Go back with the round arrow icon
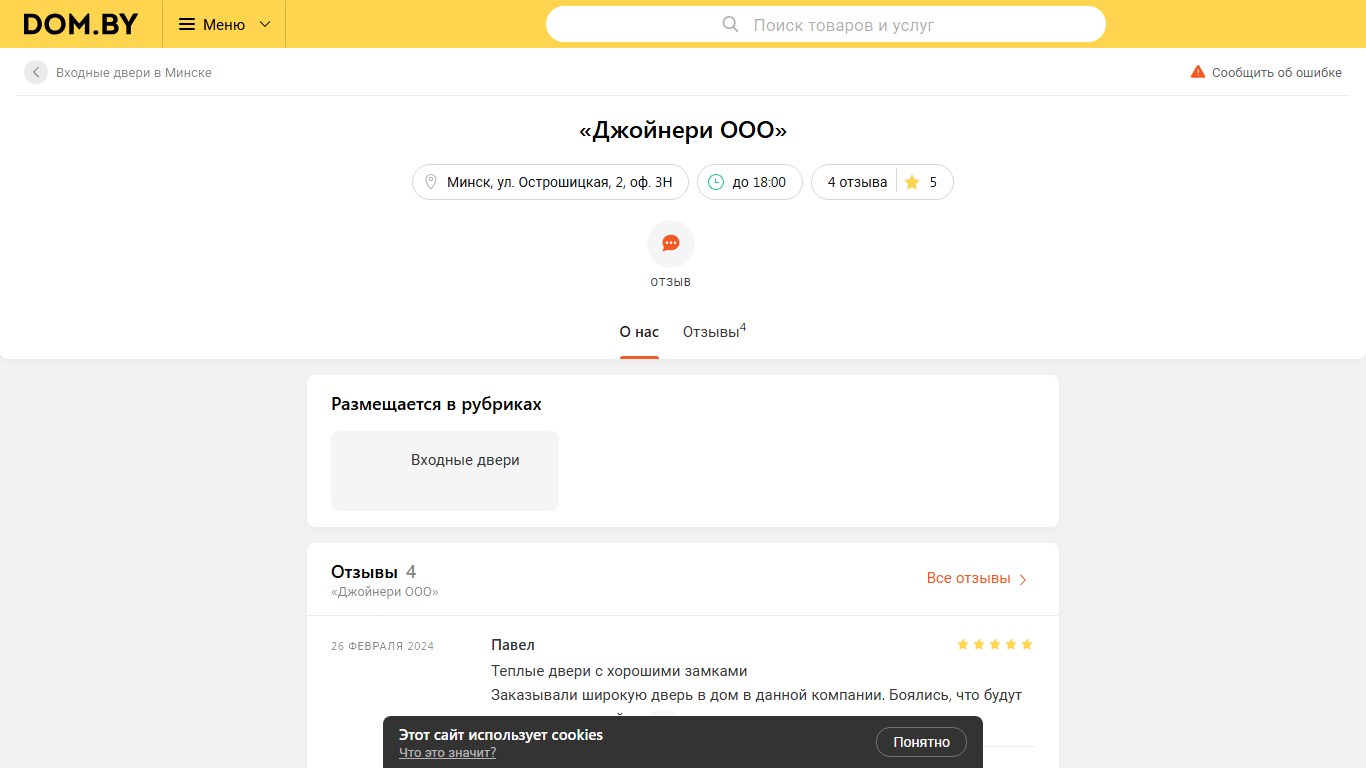 click(36, 72)
